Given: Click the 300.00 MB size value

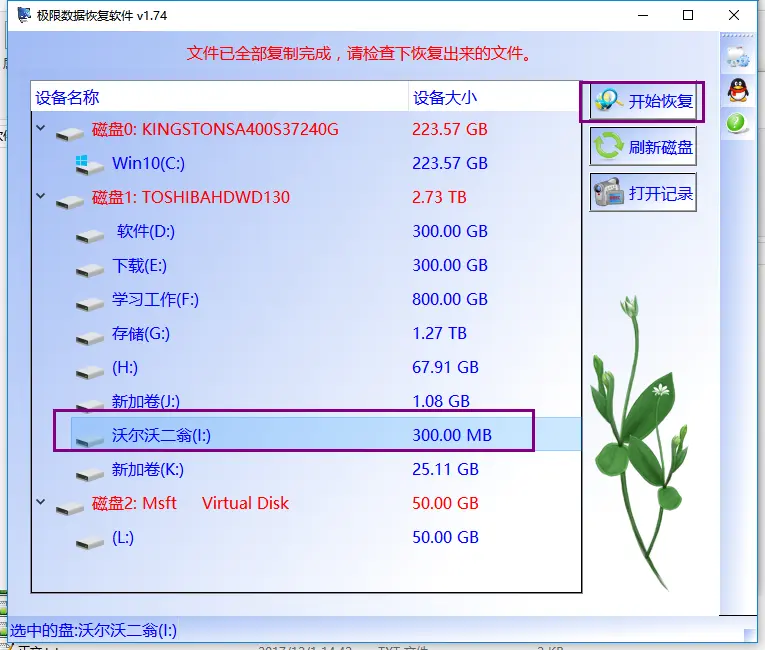Looking at the screenshot, I should click(x=452, y=435).
